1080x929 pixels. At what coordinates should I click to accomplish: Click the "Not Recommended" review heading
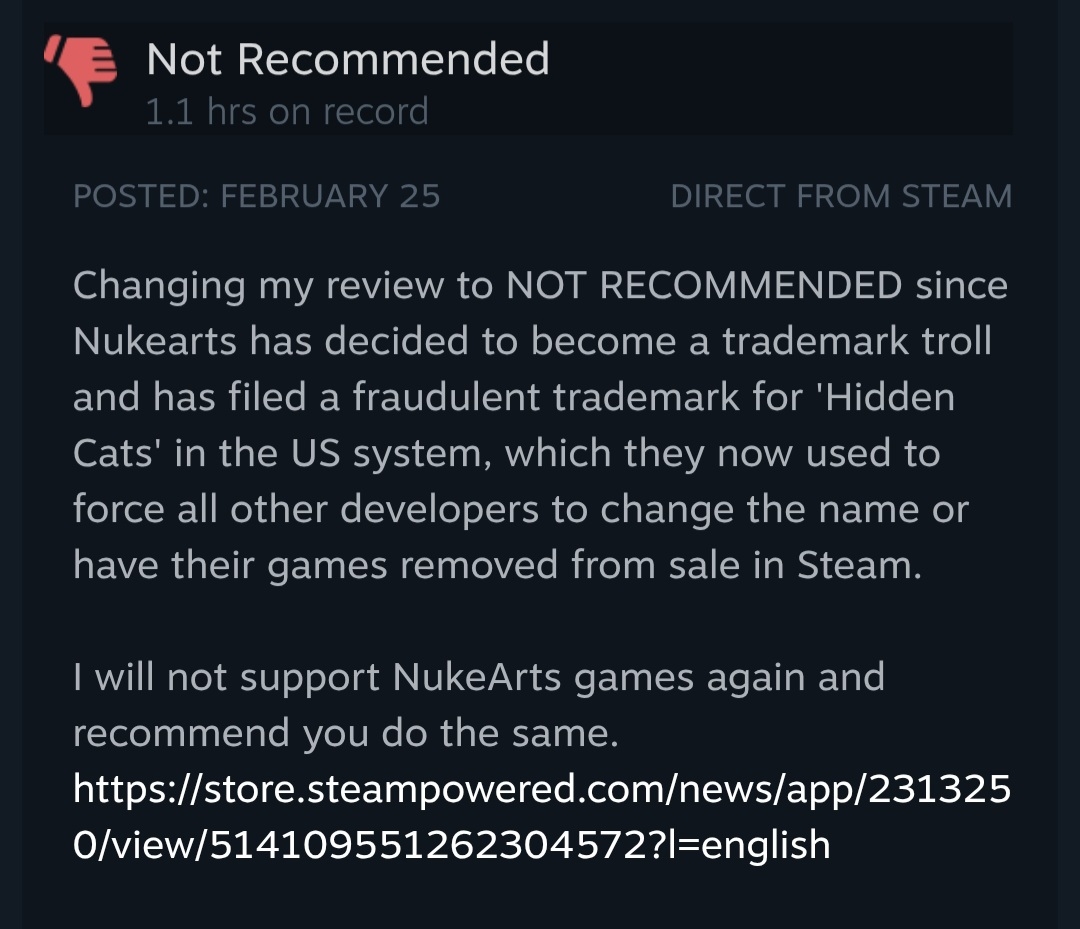pos(347,59)
